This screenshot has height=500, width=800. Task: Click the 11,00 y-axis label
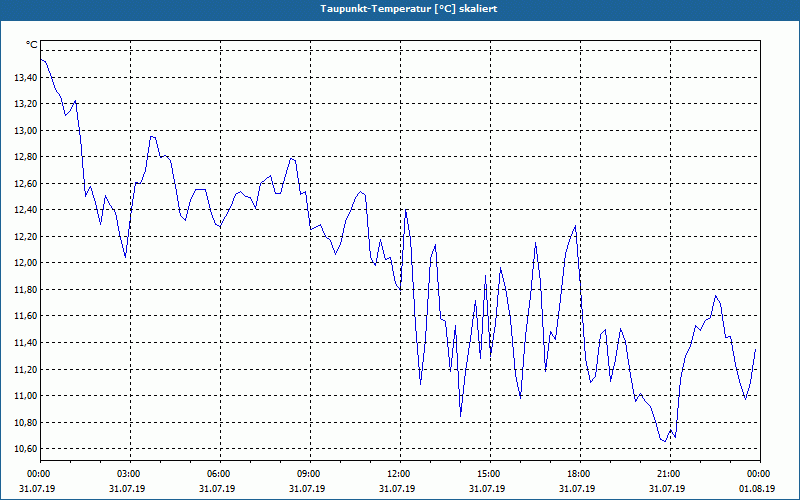(x=26, y=396)
